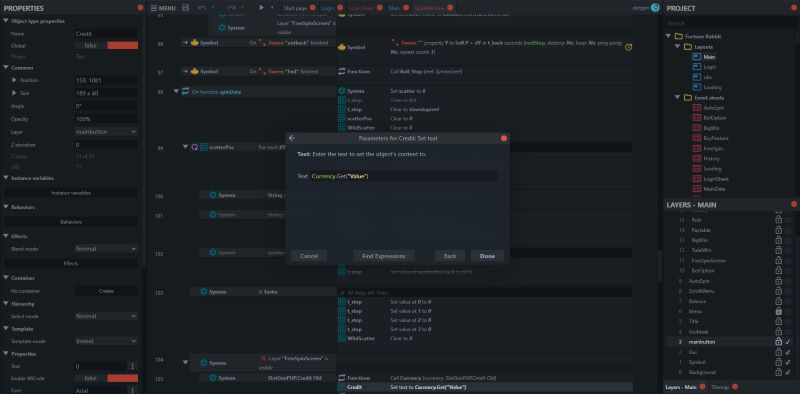The width and height of the screenshot is (800, 394).
Task: Toggle lock on the mainbutton layer
Action: [x=778, y=342]
